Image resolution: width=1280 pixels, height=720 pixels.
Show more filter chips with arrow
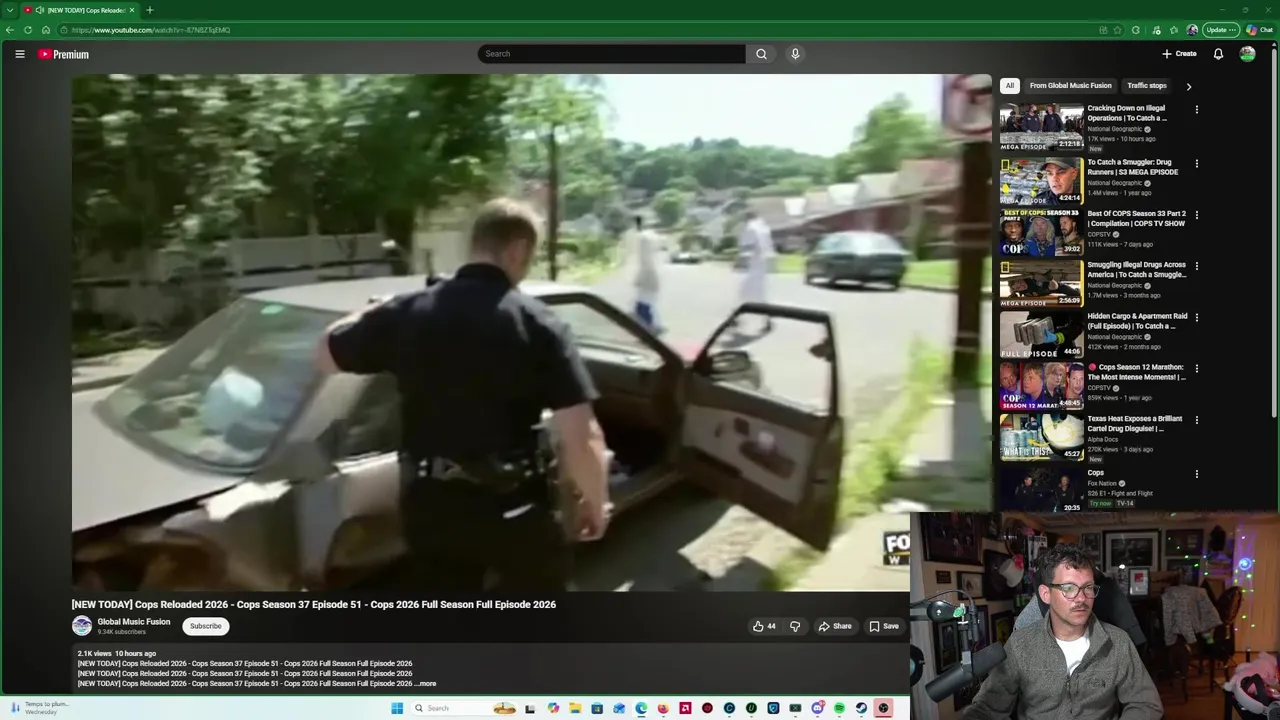pos(1188,86)
